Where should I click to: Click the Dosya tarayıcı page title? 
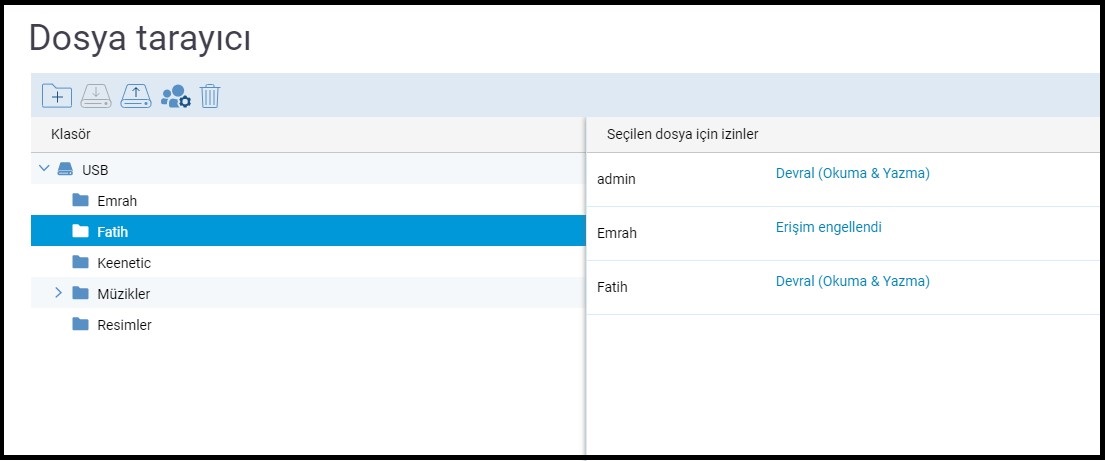point(139,38)
